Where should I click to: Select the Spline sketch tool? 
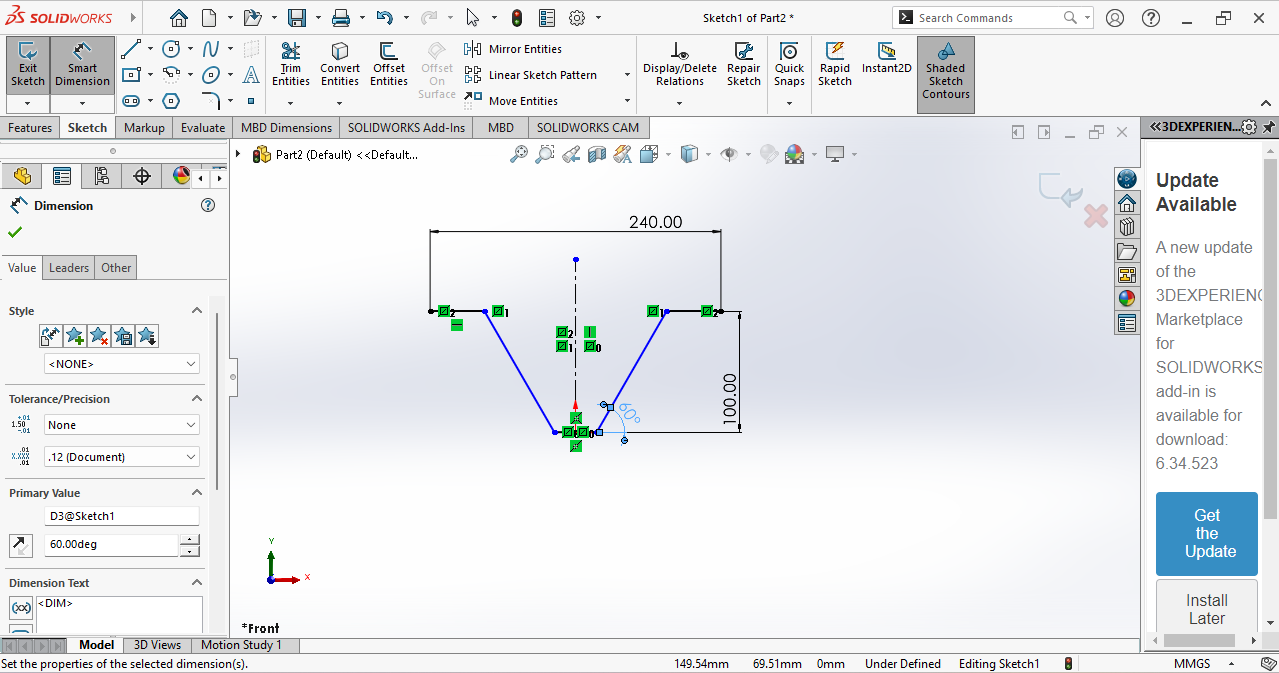211,49
